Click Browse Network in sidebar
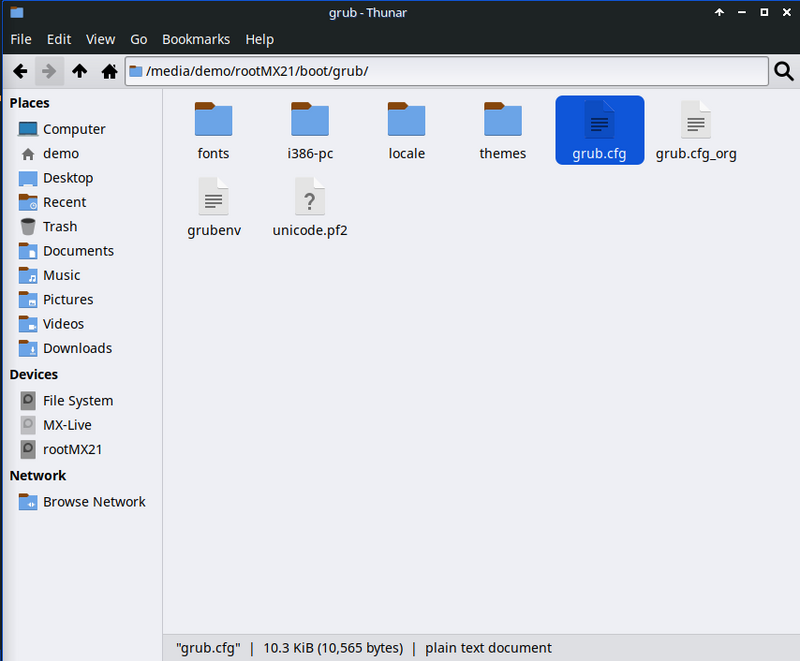 point(82,502)
